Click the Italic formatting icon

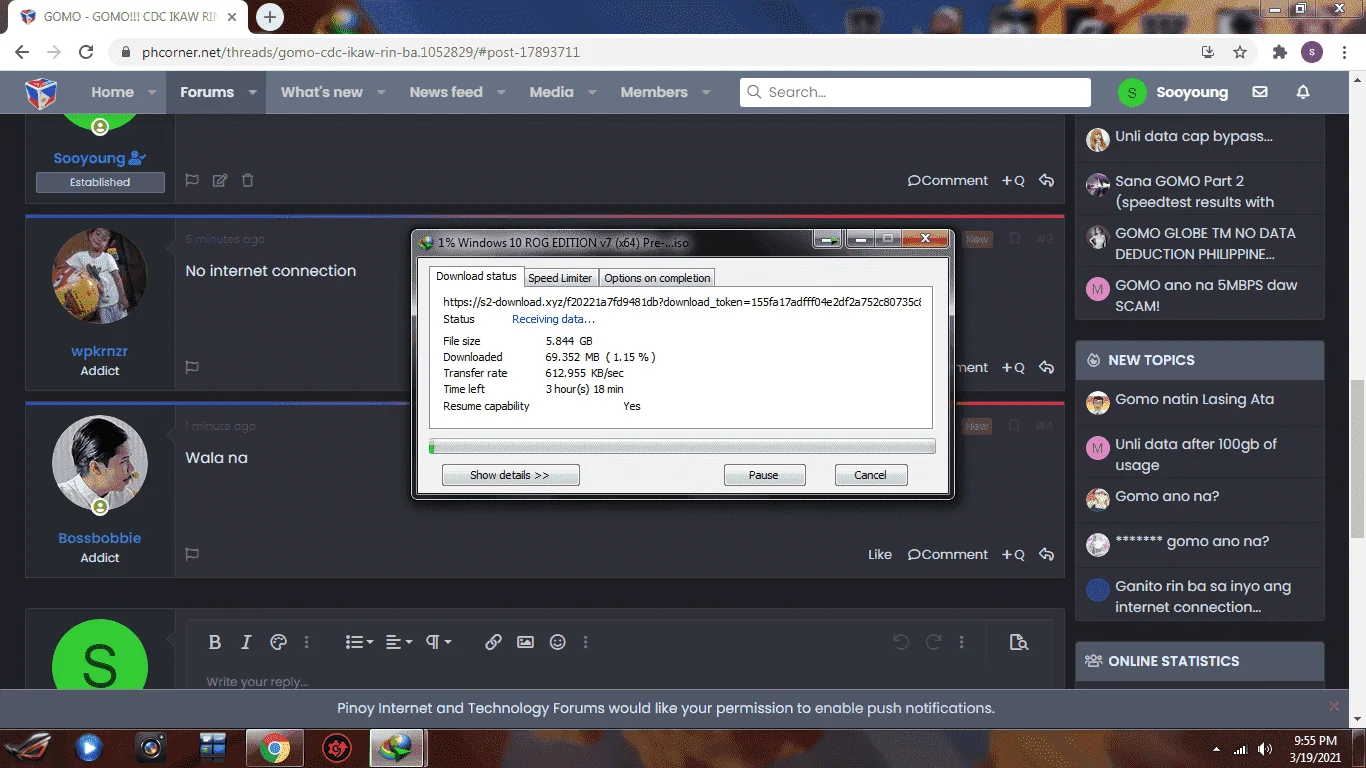[x=246, y=642]
